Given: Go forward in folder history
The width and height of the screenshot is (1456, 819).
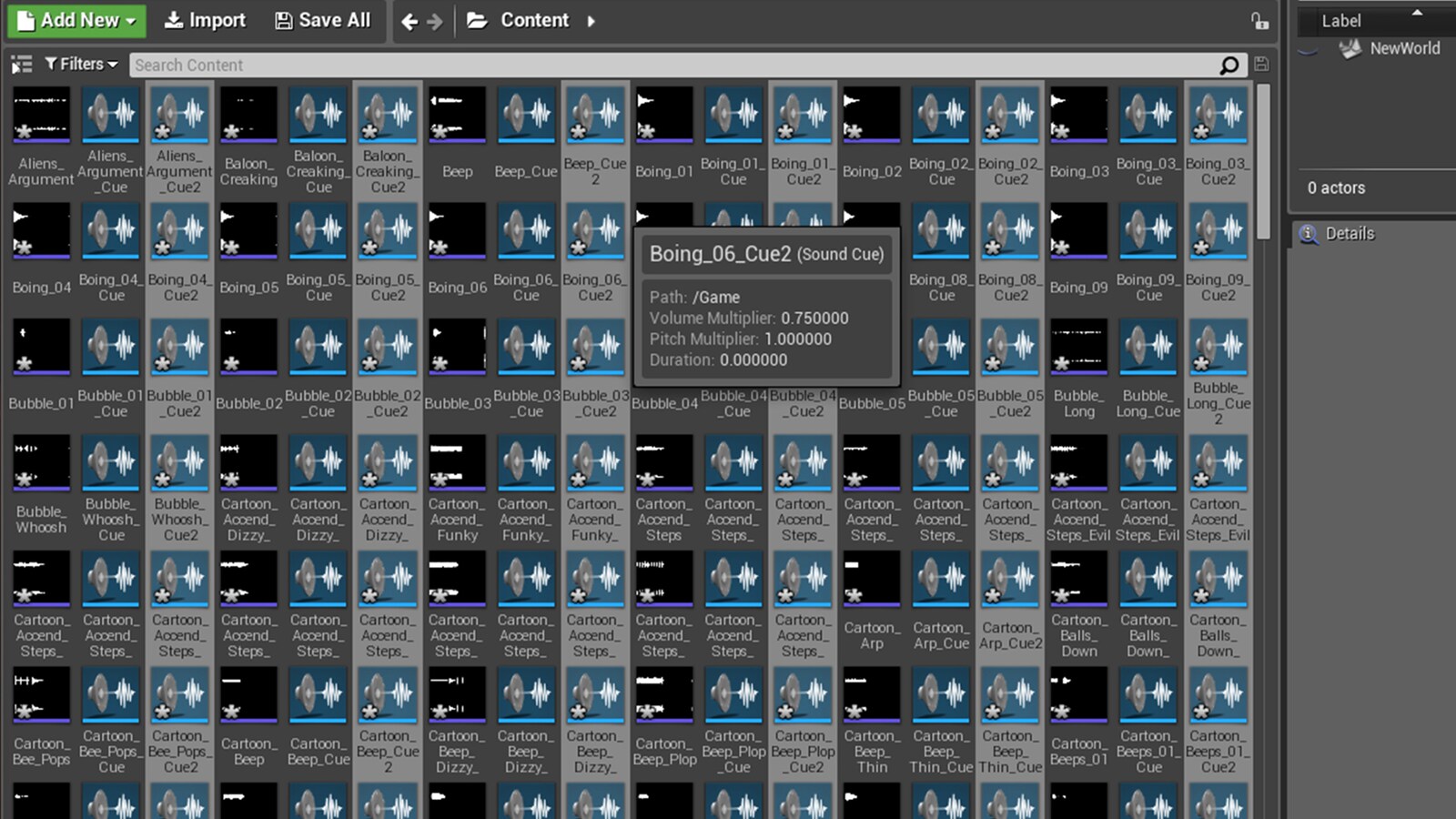Looking at the screenshot, I should pos(435,21).
